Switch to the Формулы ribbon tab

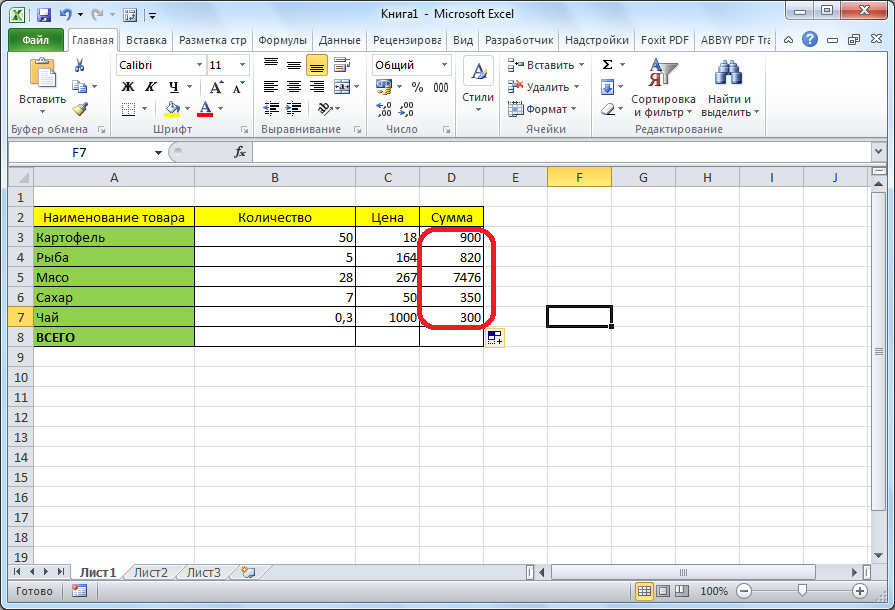pos(282,40)
